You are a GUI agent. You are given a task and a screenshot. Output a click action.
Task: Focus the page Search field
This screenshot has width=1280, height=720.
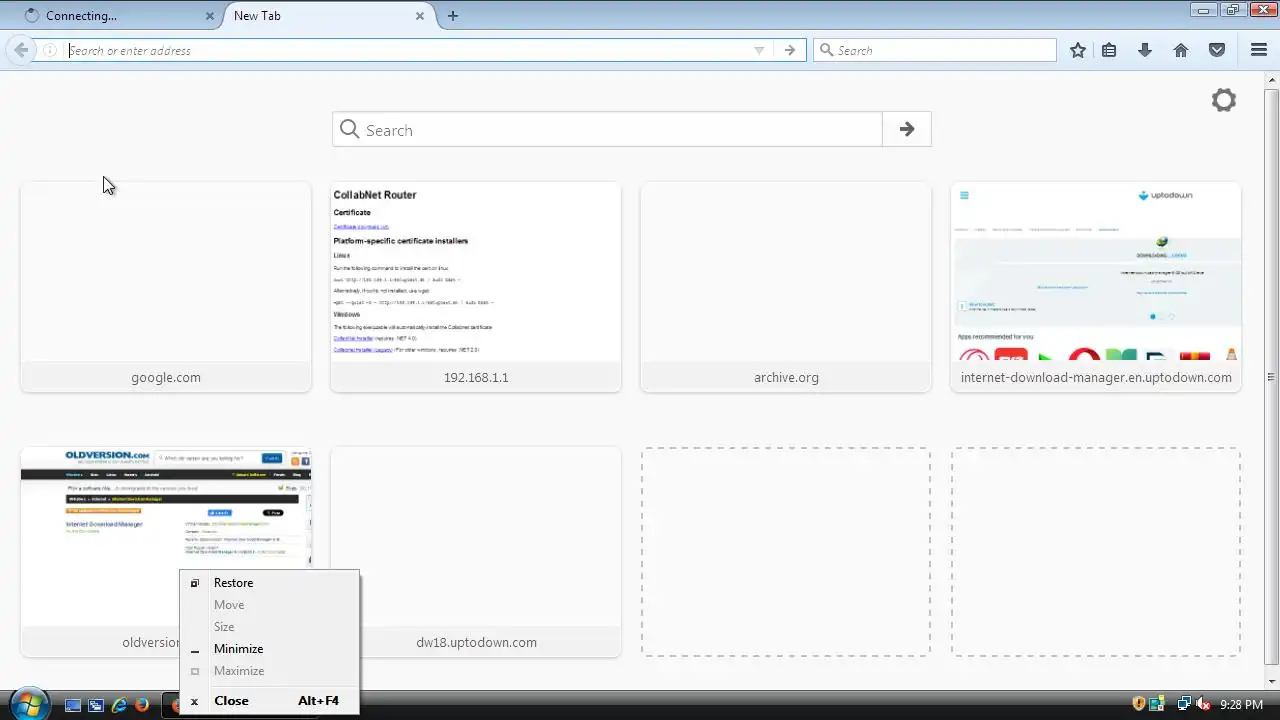pyautogui.click(x=608, y=129)
